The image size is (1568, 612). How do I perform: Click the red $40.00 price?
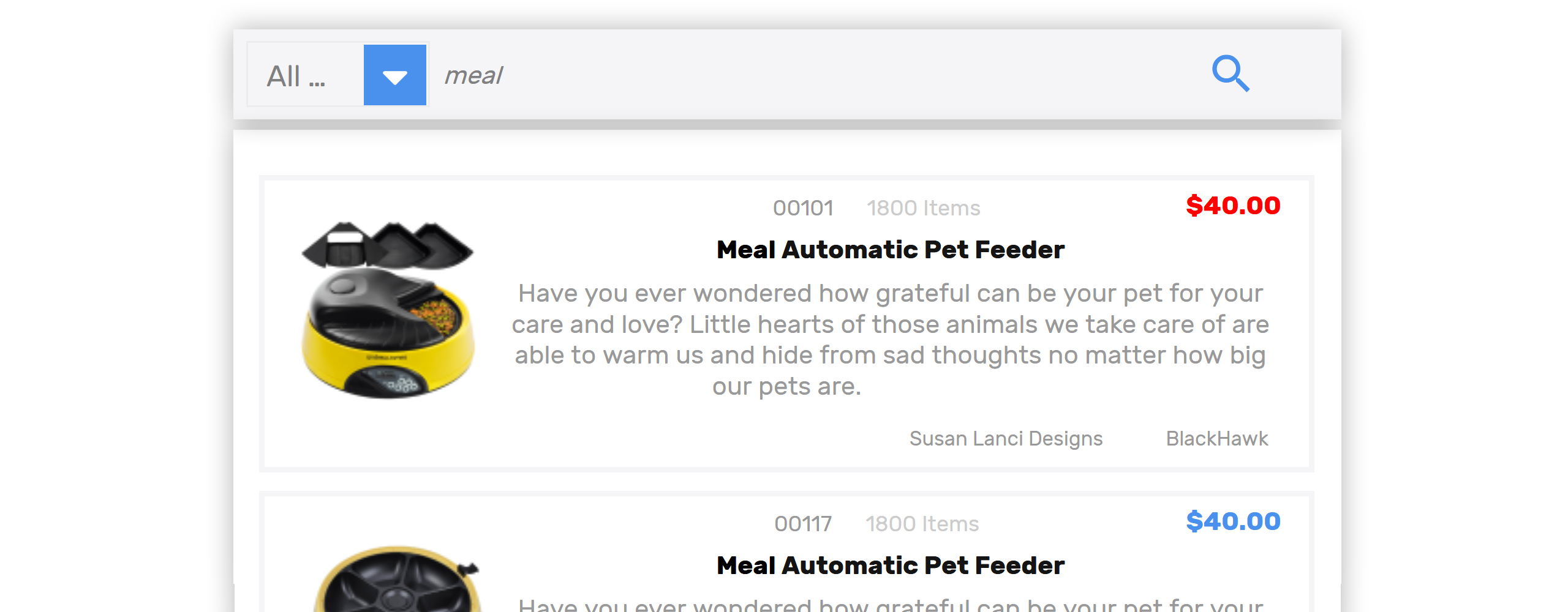point(1233,206)
